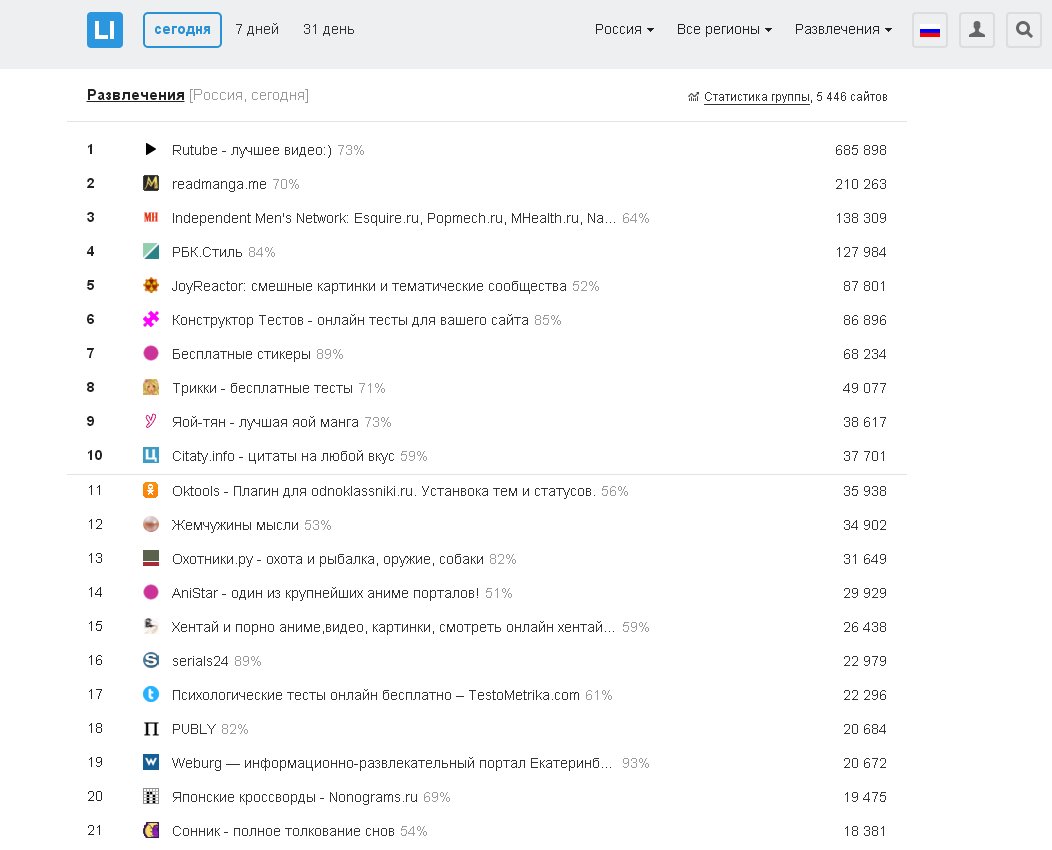The height and width of the screenshot is (850, 1052).
Task: Switch to the 7 дней period
Action: (257, 30)
